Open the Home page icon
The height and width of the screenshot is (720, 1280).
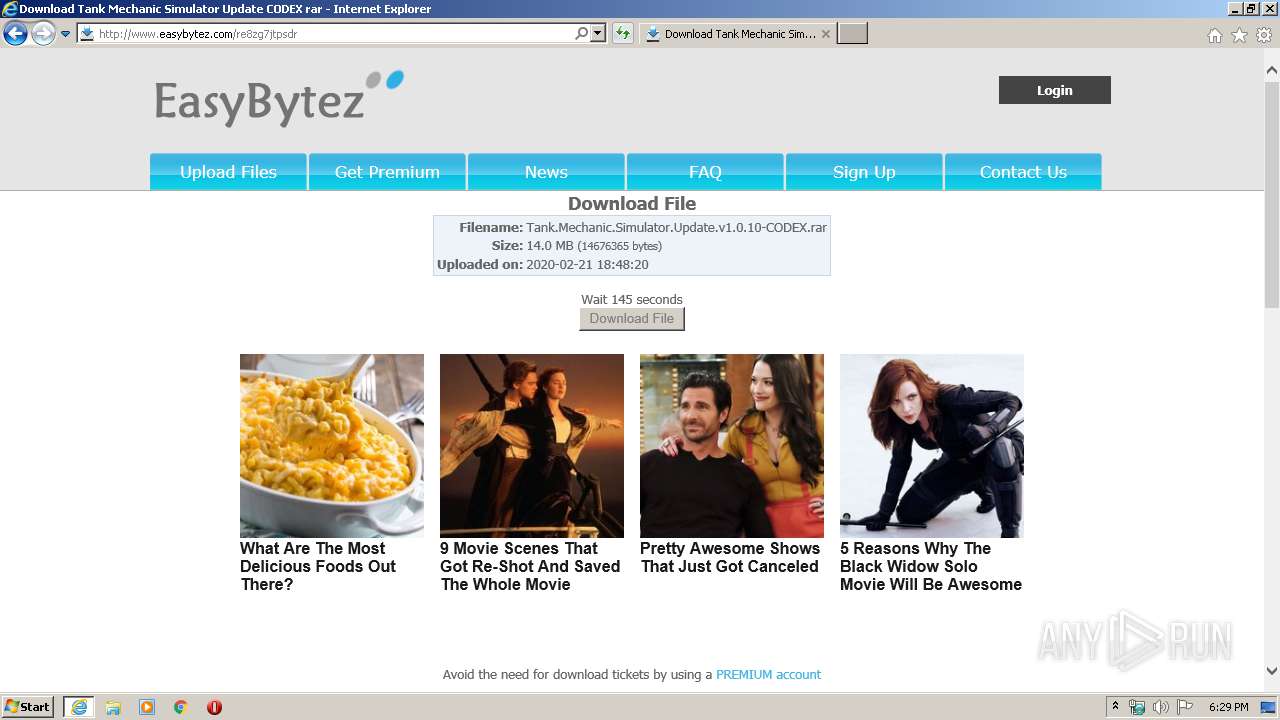(x=1214, y=35)
